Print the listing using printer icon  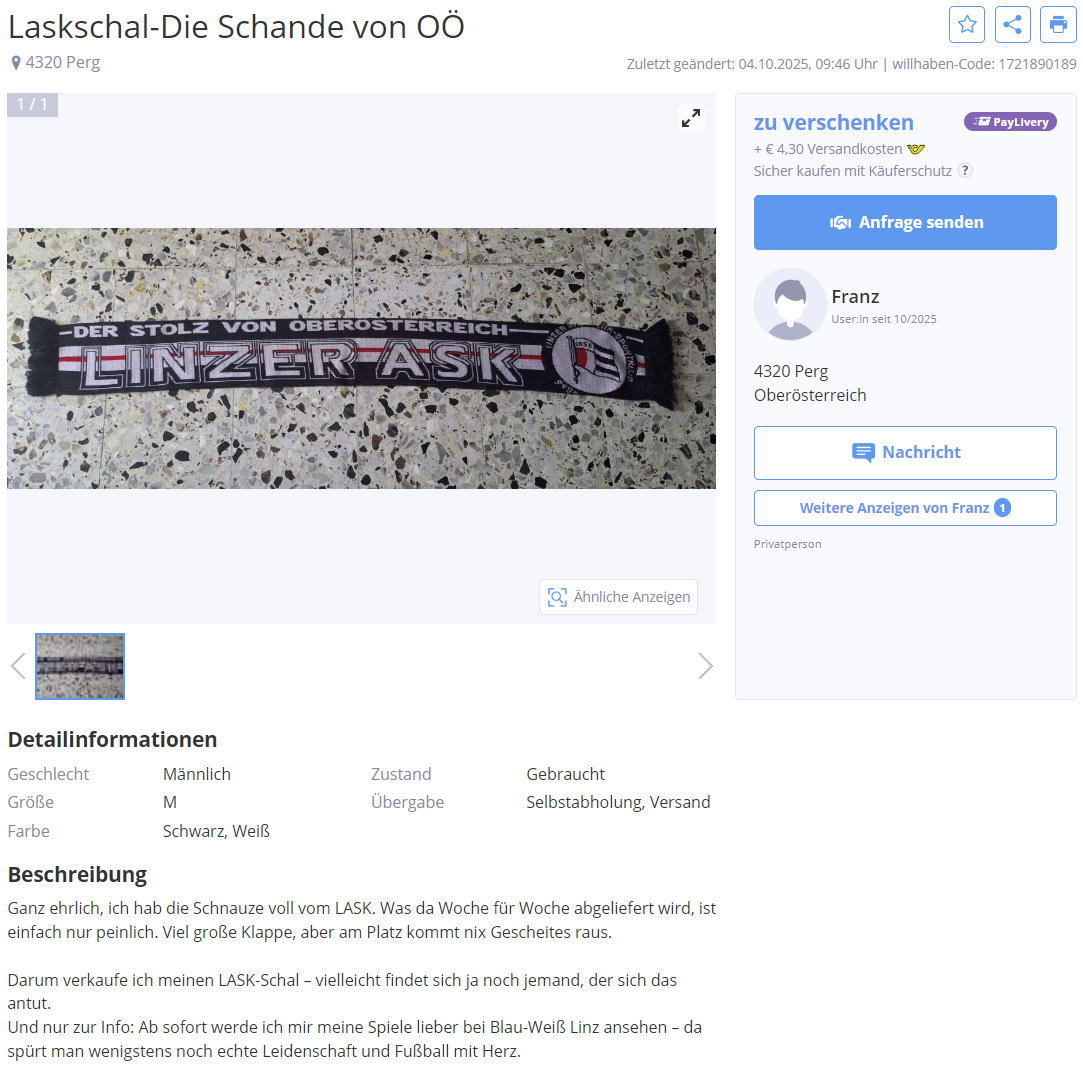click(1058, 25)
